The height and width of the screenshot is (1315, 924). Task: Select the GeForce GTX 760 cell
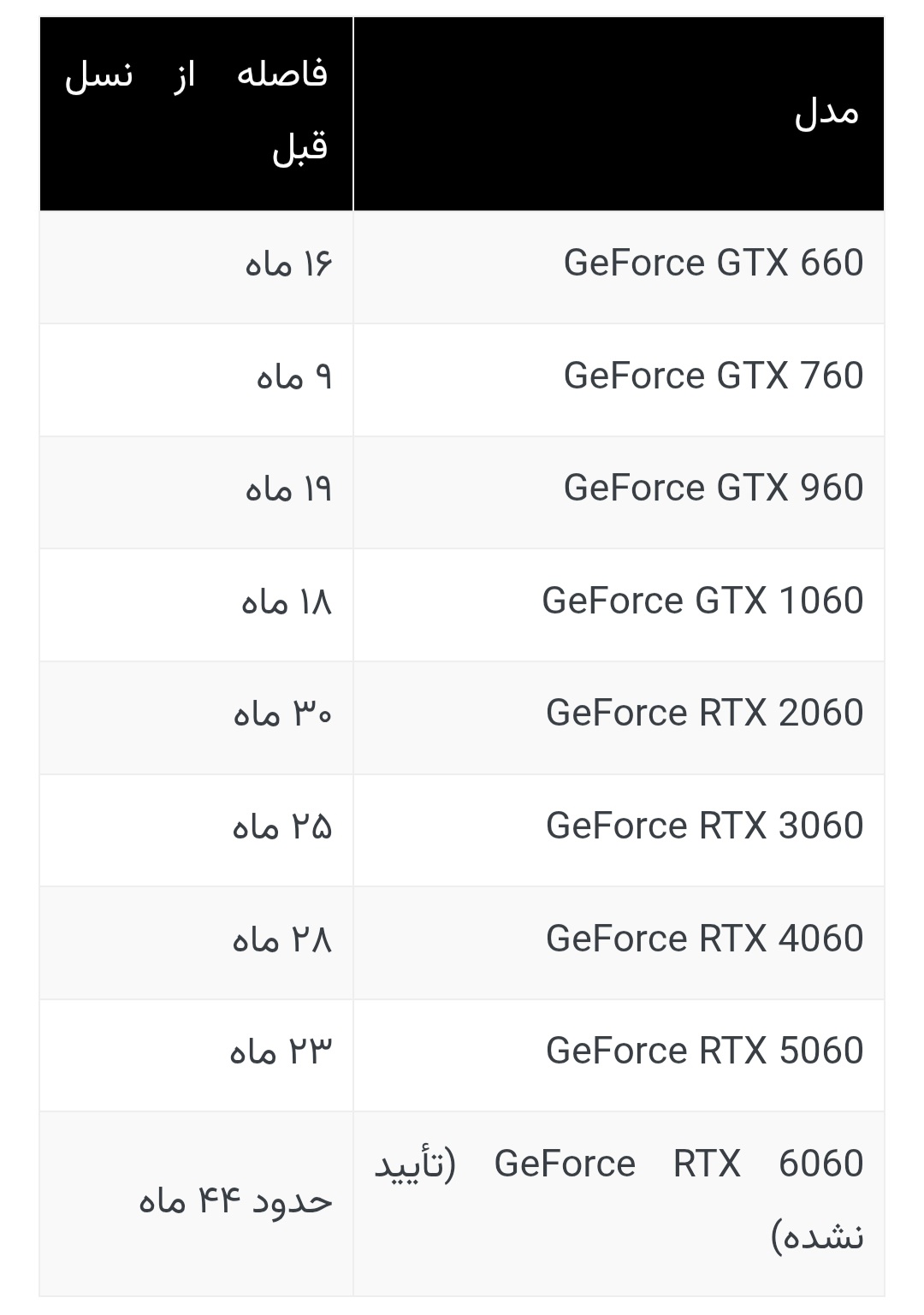pyautogui.click(x=619, y=380)
